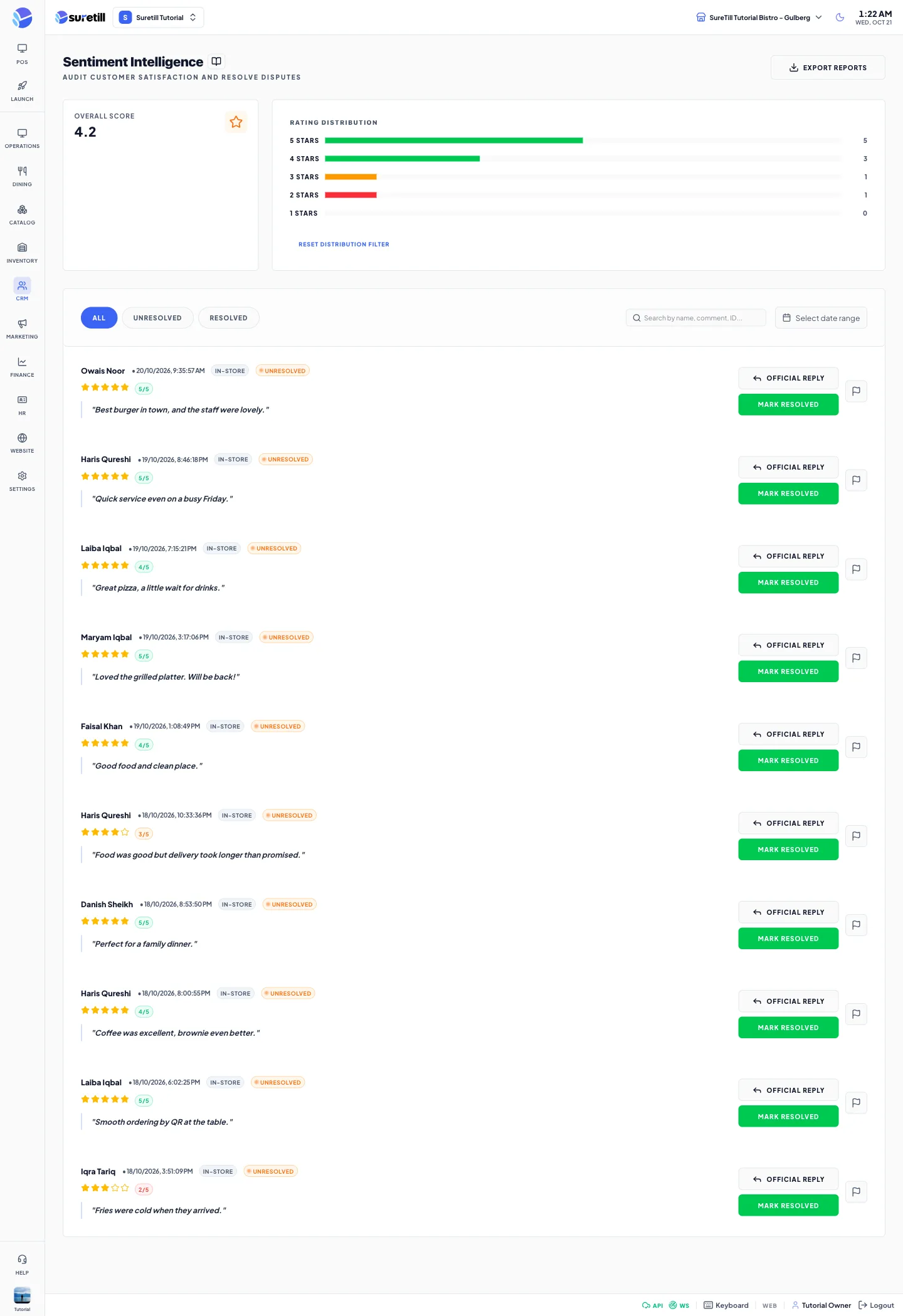Reply officially to Maryam Iqbal's review
This screenshot has height=1316, width=903.
pos(788,645)
